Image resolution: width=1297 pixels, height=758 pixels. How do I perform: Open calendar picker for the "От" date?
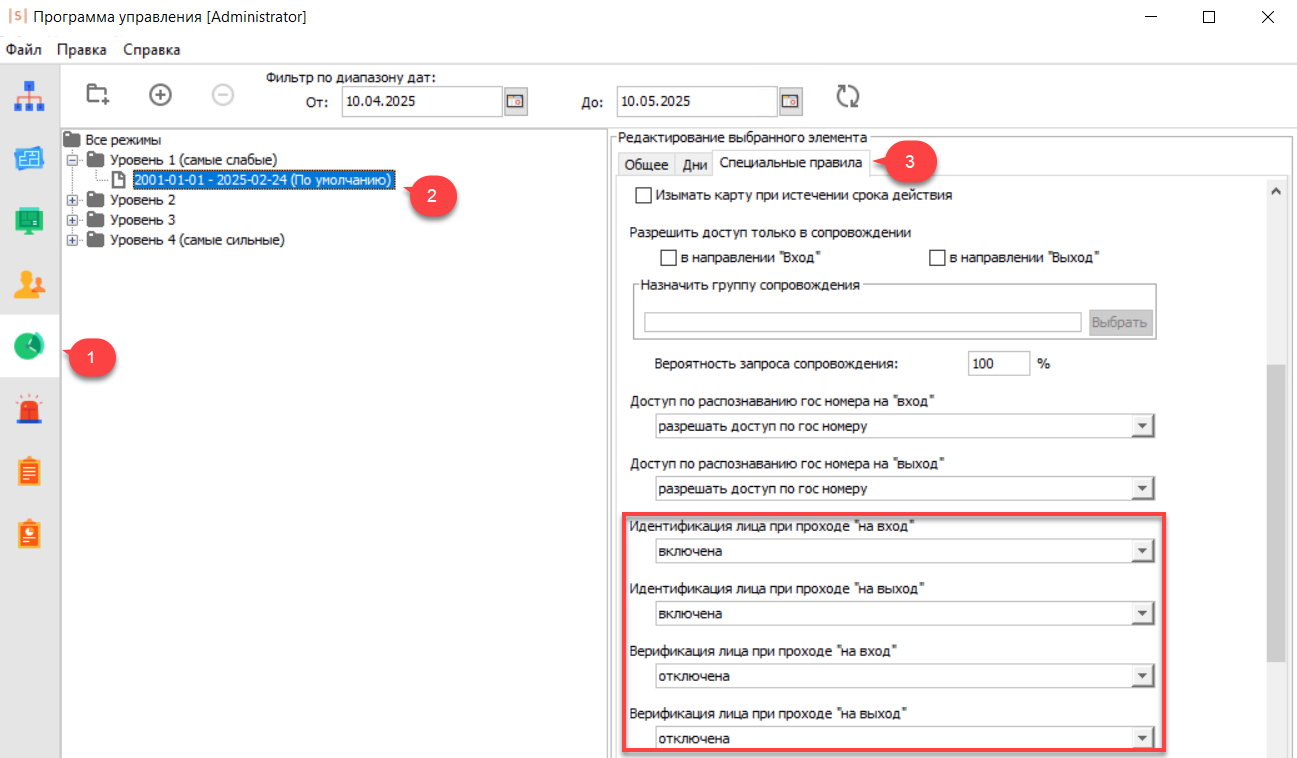pos(516,101)
